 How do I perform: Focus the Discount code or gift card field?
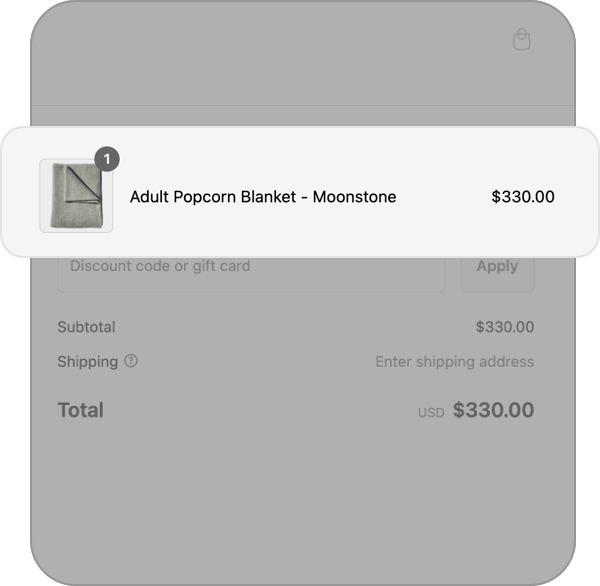click(x=251, y=267)
